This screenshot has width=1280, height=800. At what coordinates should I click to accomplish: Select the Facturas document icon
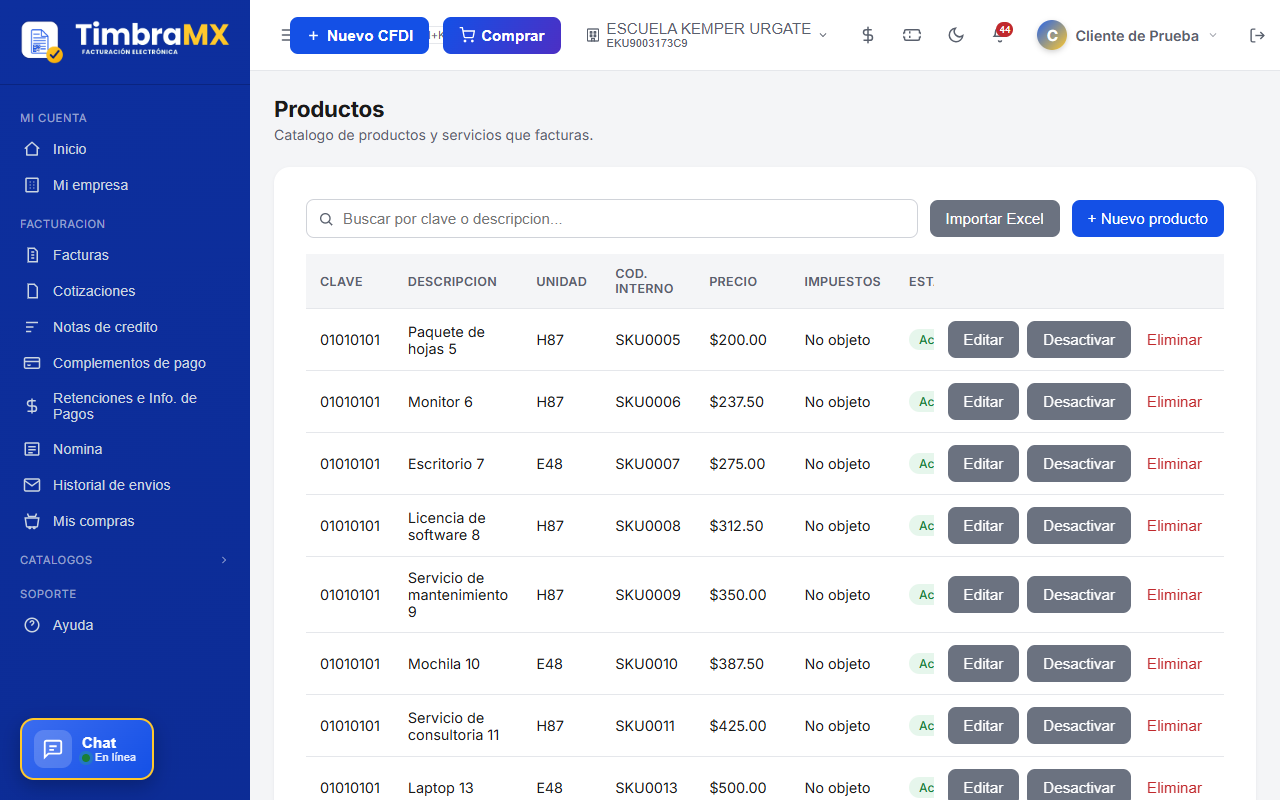click(32, 255)
